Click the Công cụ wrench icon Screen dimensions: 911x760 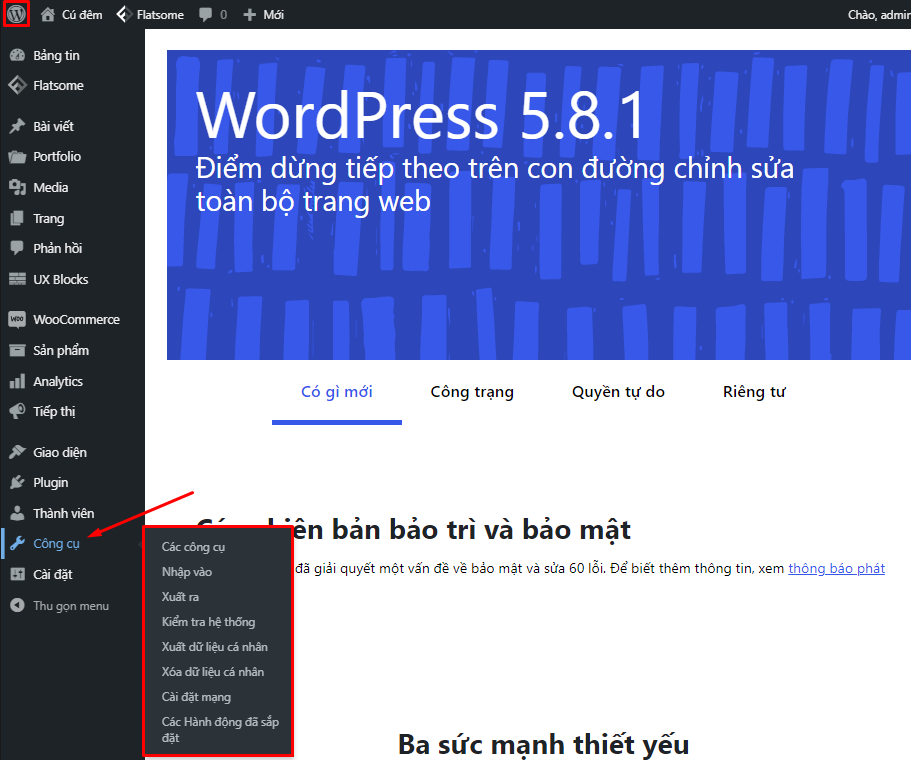pos(17,543)
